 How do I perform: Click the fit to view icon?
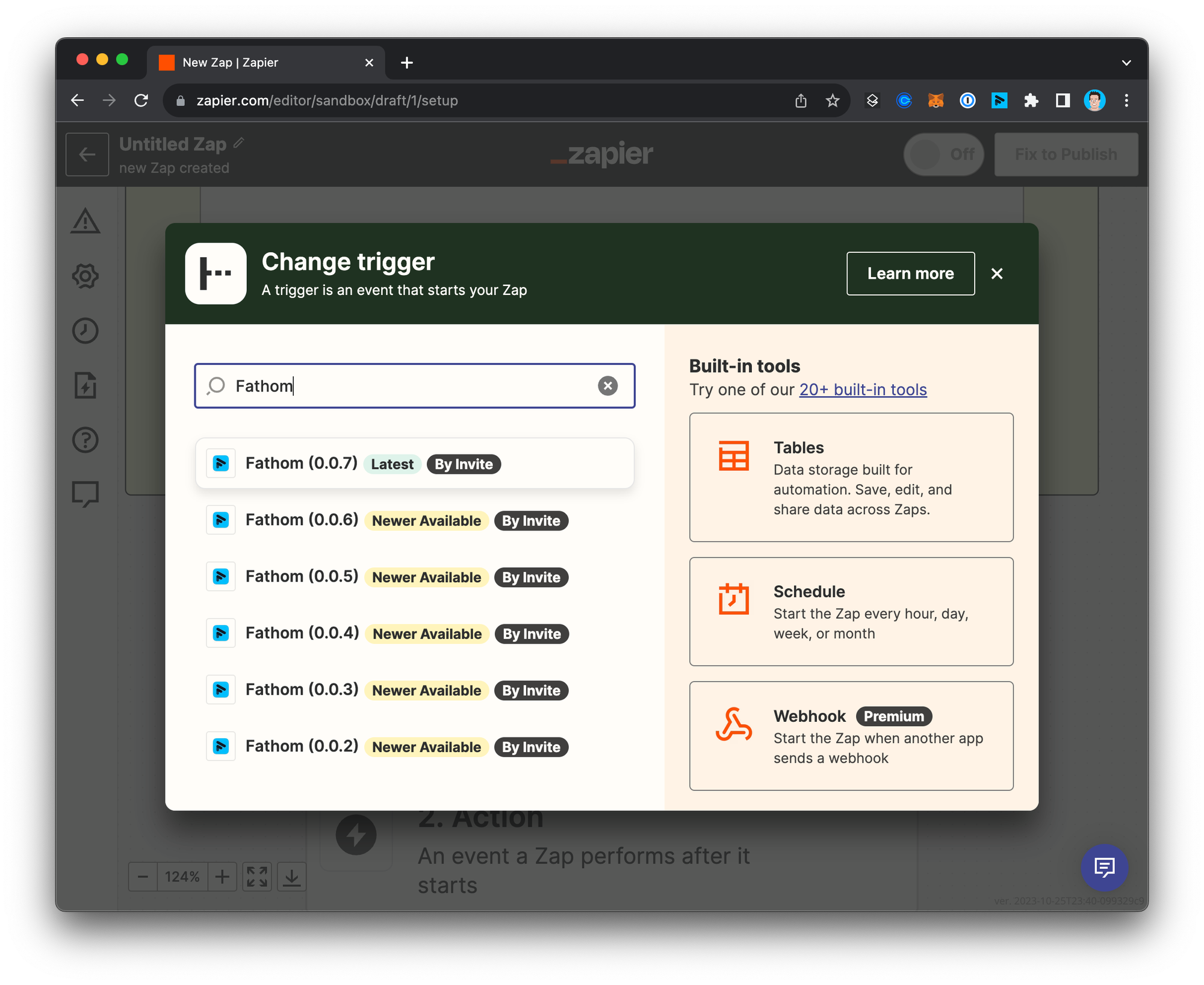[257, 877]
